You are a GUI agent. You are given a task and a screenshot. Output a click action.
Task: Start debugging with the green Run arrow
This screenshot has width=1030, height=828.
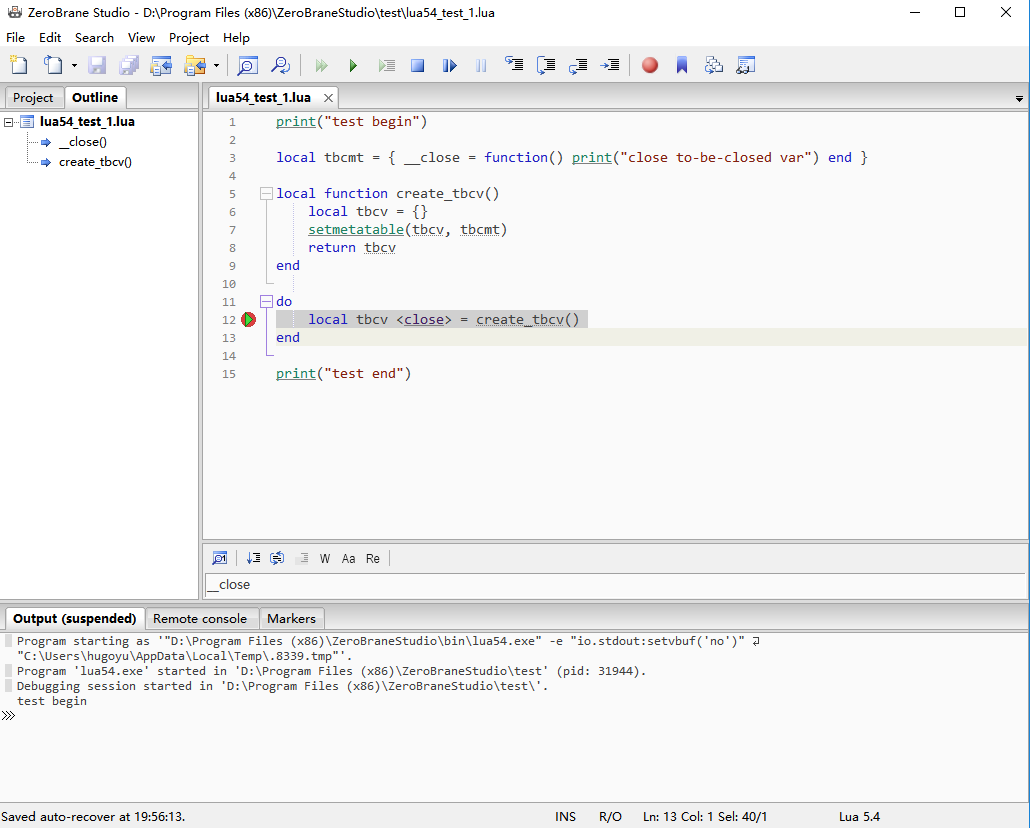[x=353, y=64]
